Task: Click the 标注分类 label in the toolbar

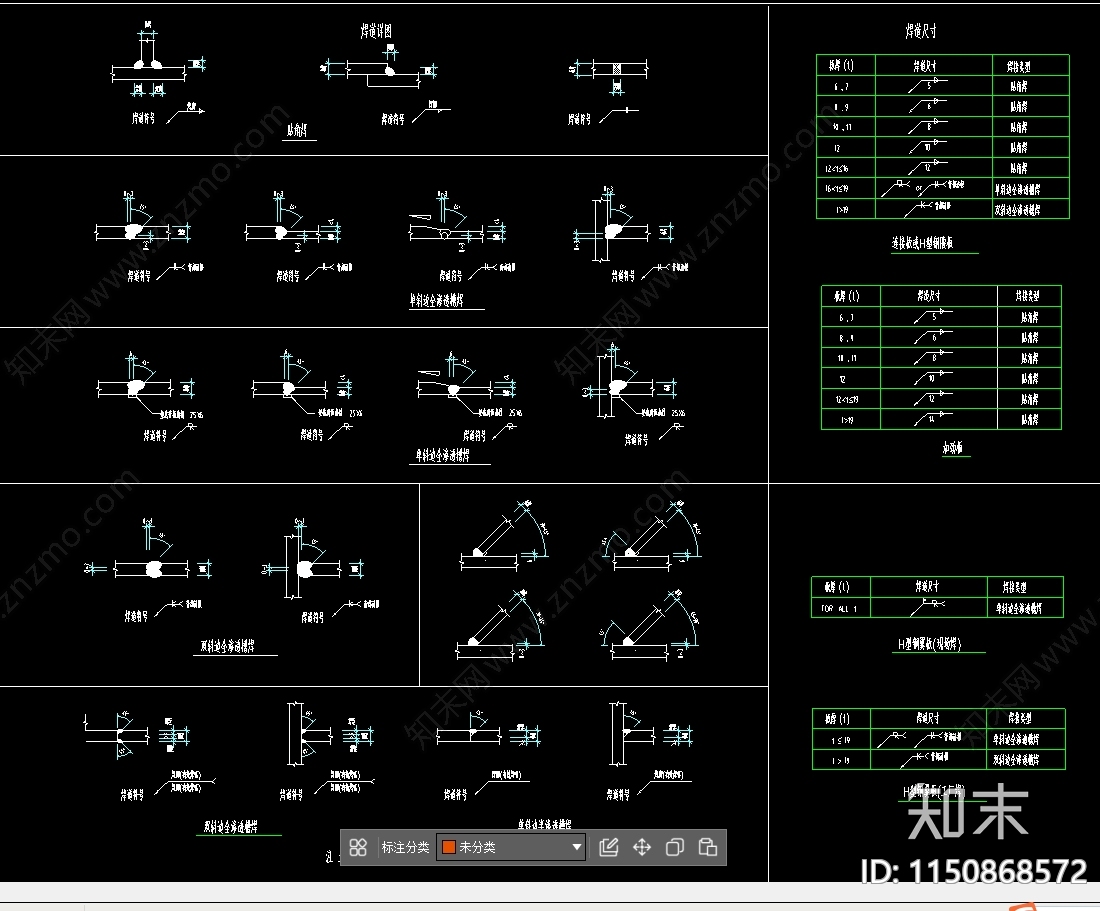Action: tap(405, 848)
